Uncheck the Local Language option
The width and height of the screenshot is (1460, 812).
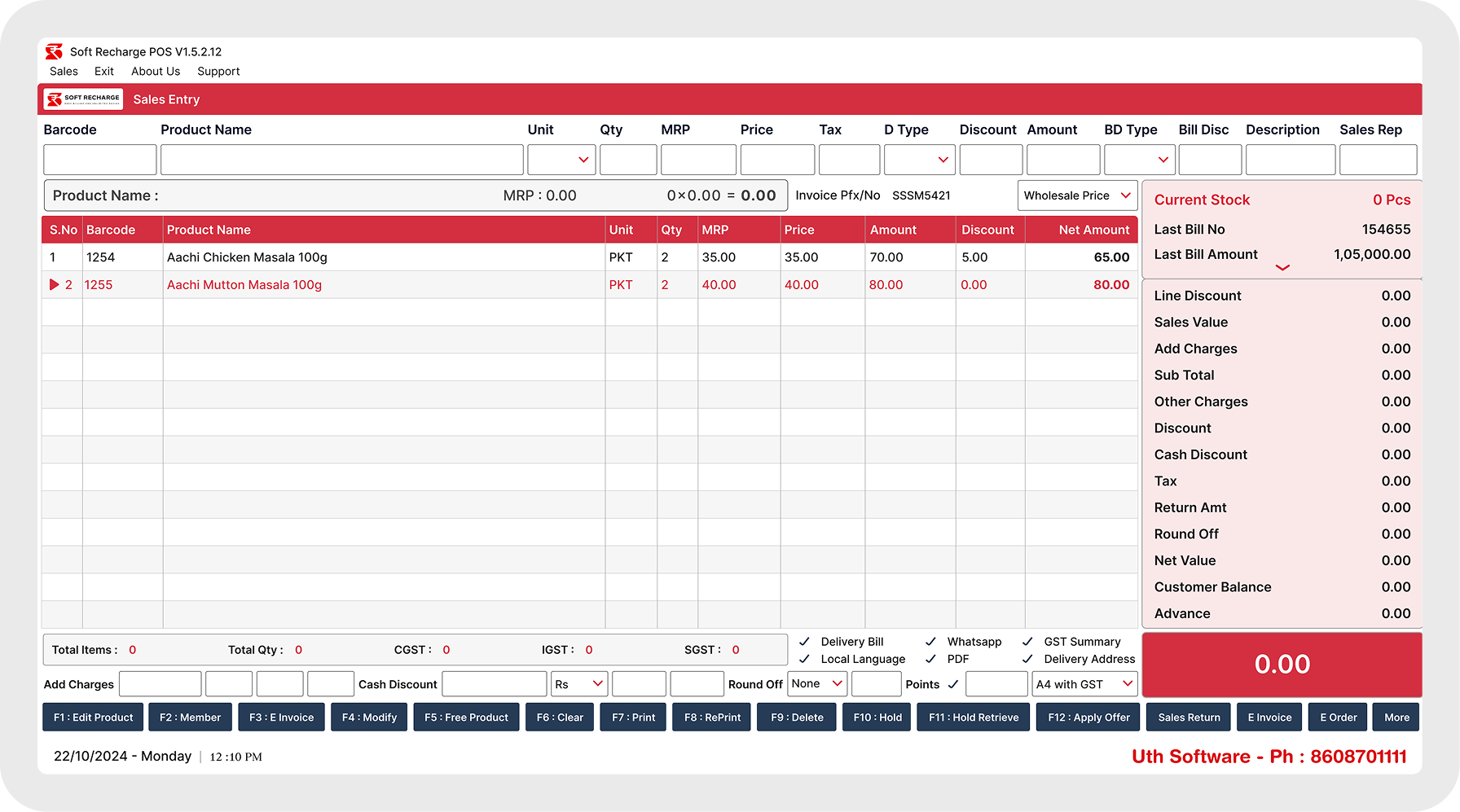(x=804, y=659)
